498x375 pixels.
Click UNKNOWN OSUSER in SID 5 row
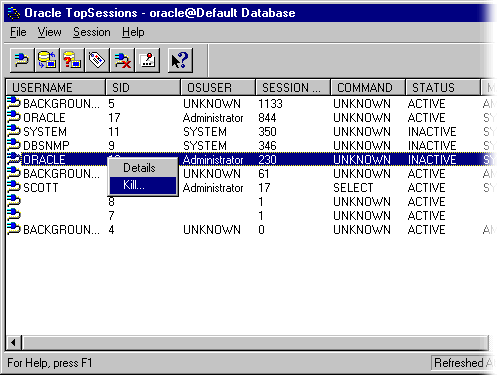[212, 104]
